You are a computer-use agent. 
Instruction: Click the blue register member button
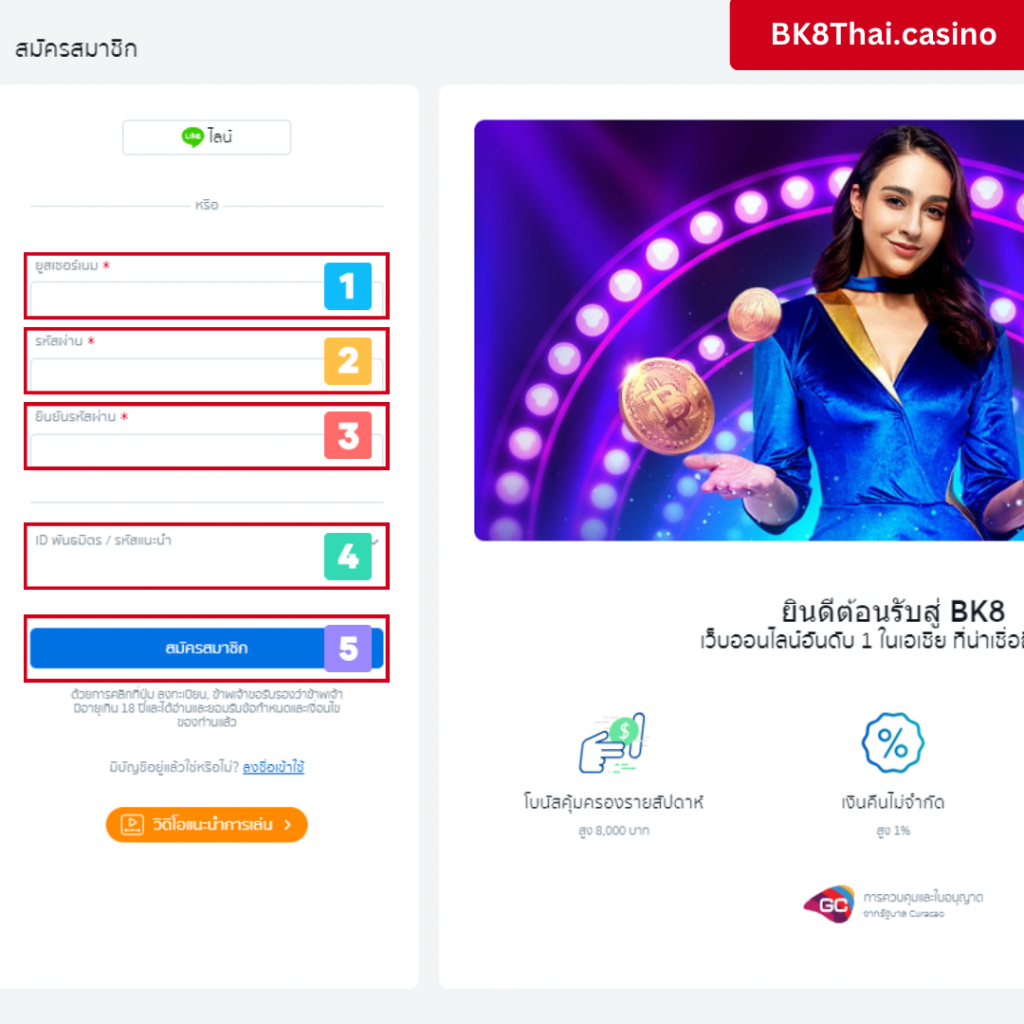tap(206, 648)
